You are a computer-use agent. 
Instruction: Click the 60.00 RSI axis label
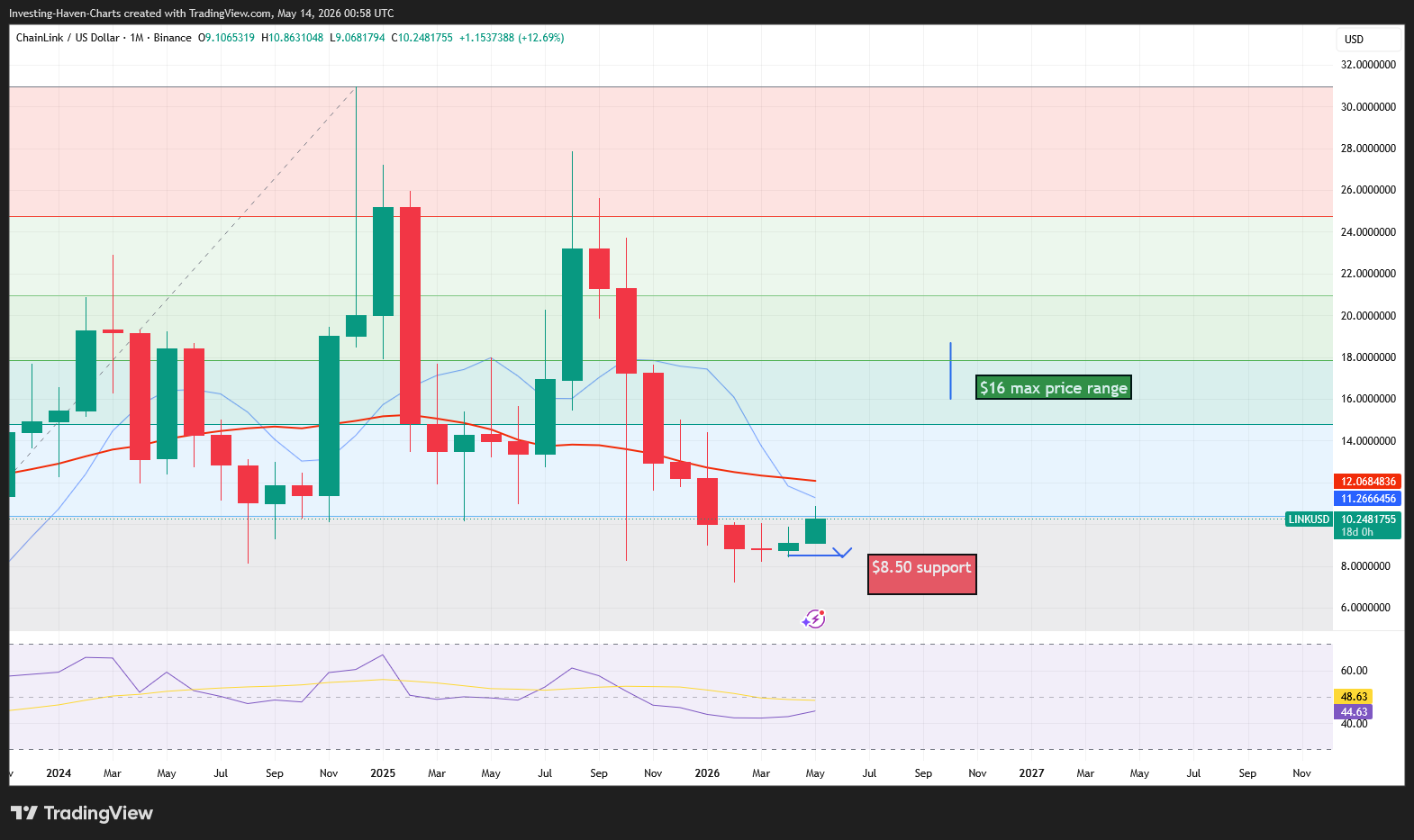(x=1354, y=671)
